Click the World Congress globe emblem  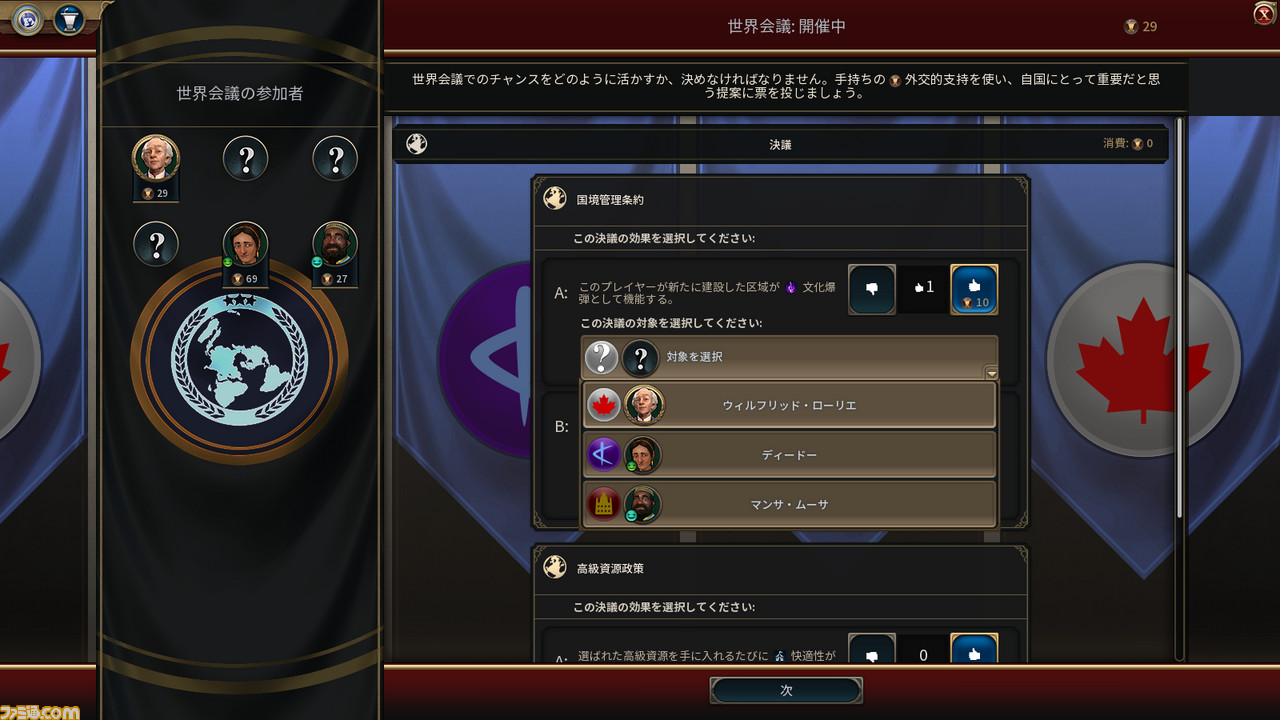(239, 360)
